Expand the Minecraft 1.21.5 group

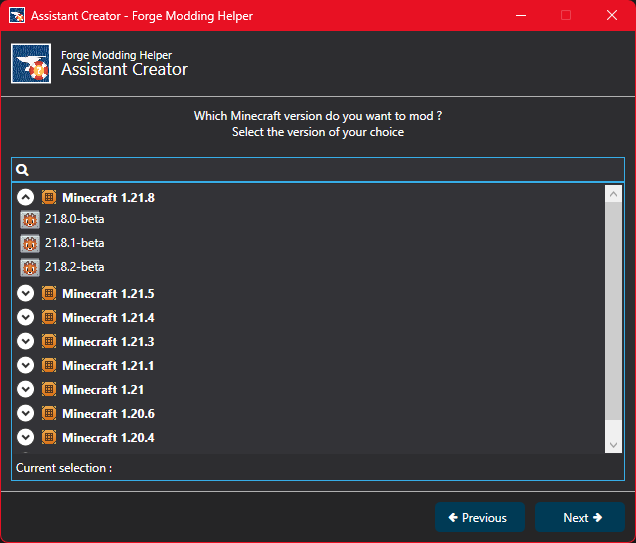(25, 293)
